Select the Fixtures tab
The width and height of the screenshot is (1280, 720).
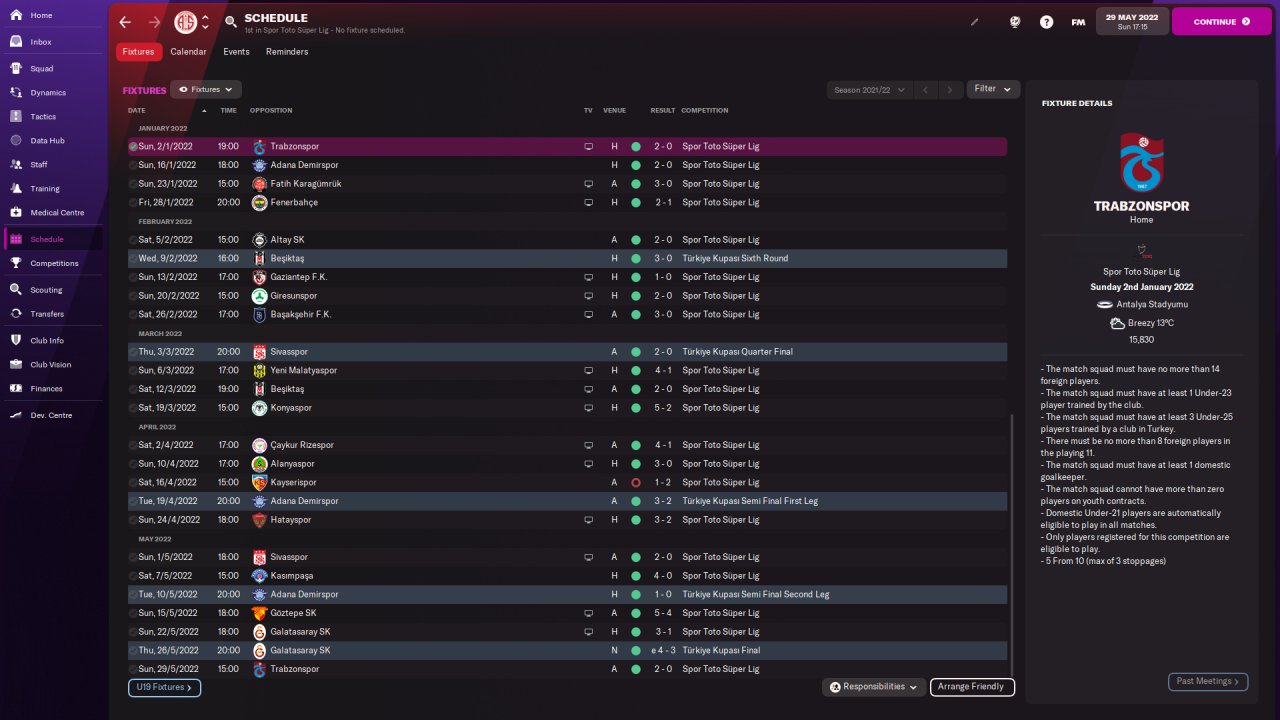point(139,52)
